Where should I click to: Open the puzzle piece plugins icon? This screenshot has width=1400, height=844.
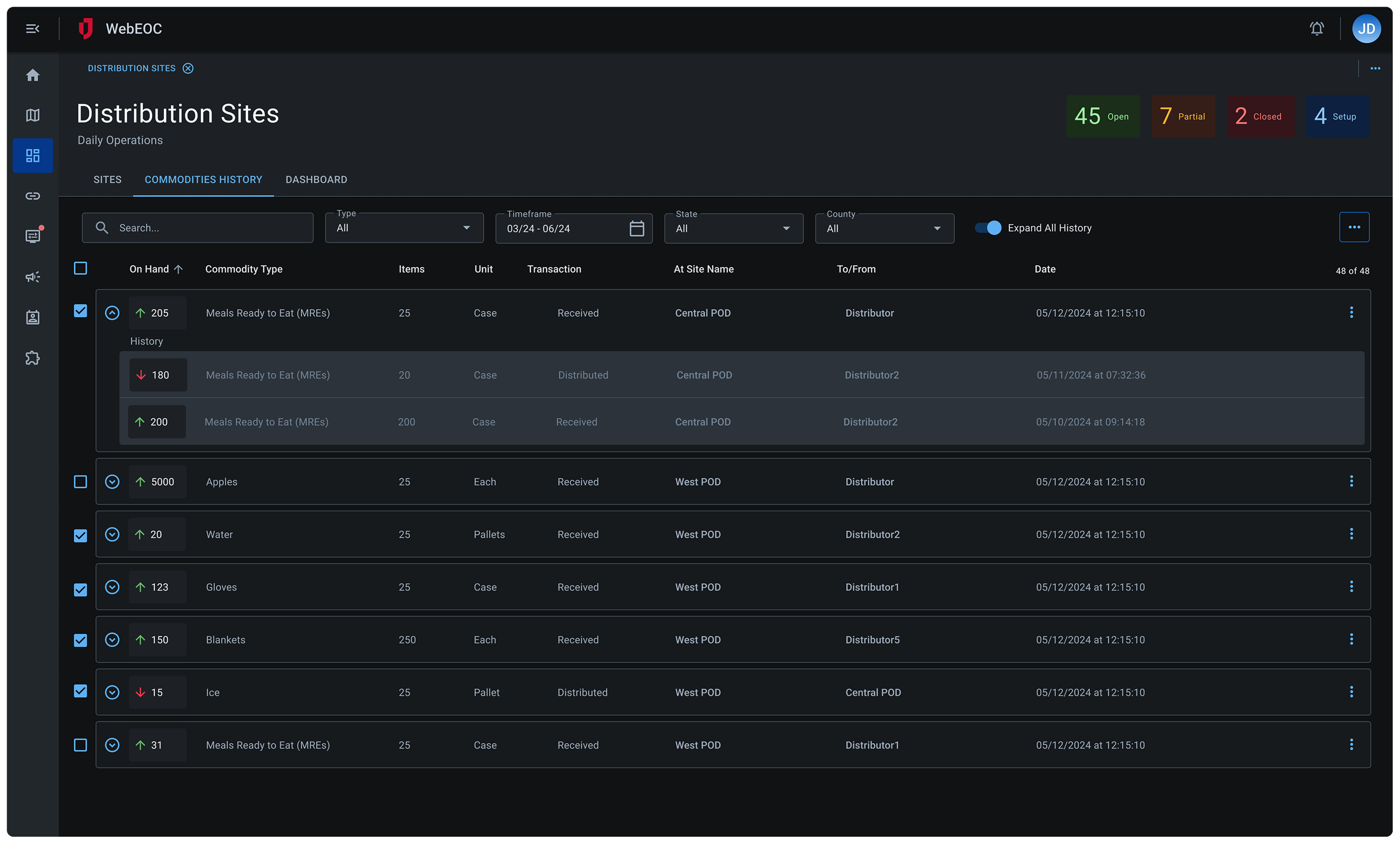(33, 358)
